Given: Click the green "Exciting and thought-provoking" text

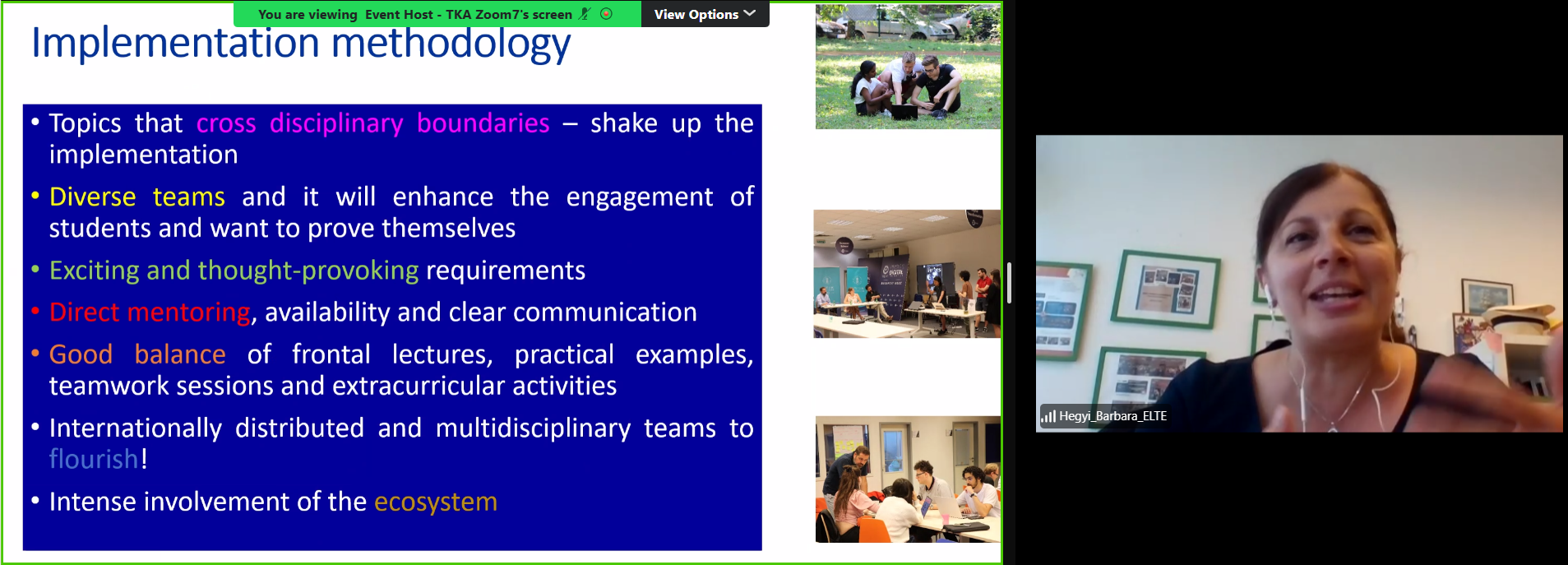Looking at the screenshot, I should 234,271.
